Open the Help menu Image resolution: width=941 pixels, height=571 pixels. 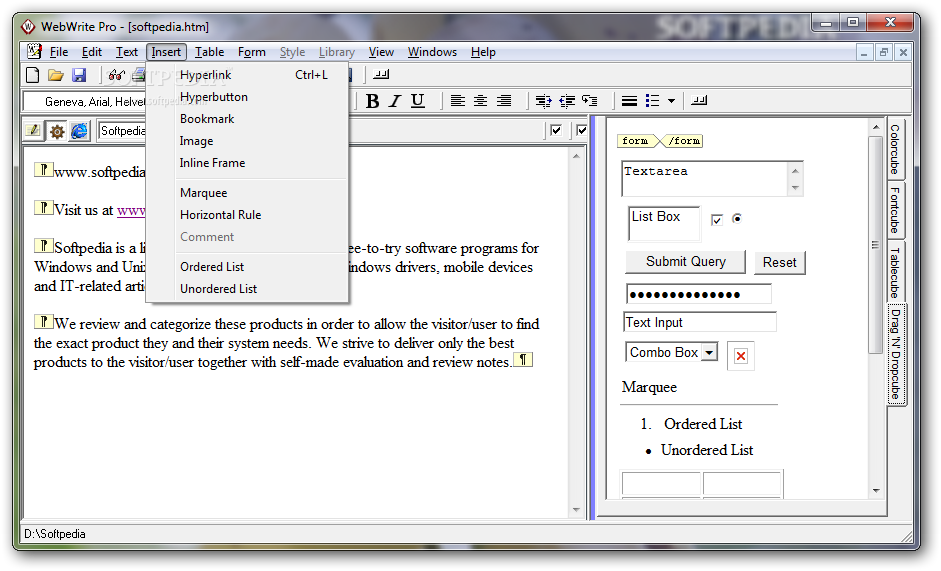483,52
